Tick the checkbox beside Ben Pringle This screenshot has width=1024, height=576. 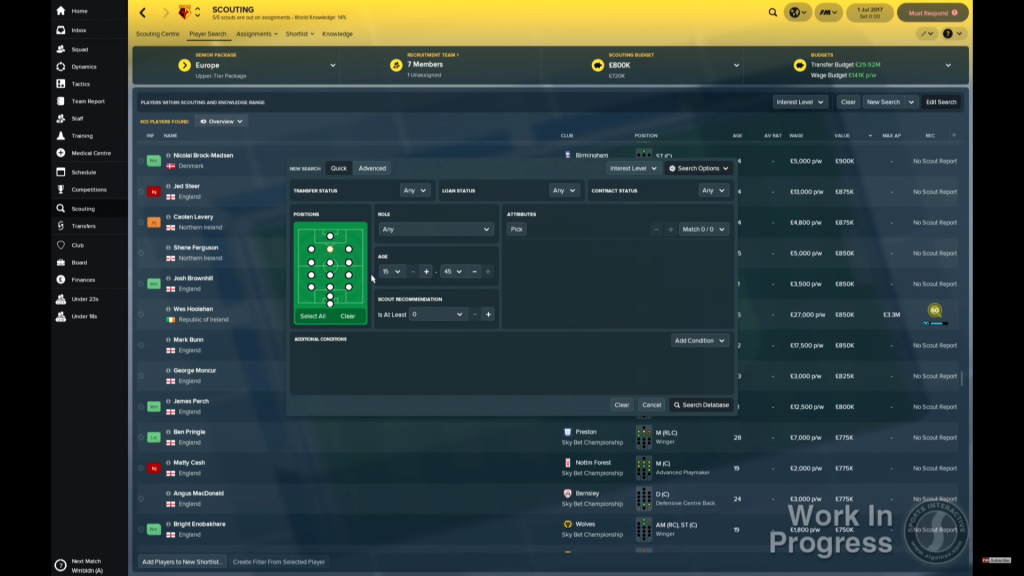pyautogui.click(x=141, y=438)
